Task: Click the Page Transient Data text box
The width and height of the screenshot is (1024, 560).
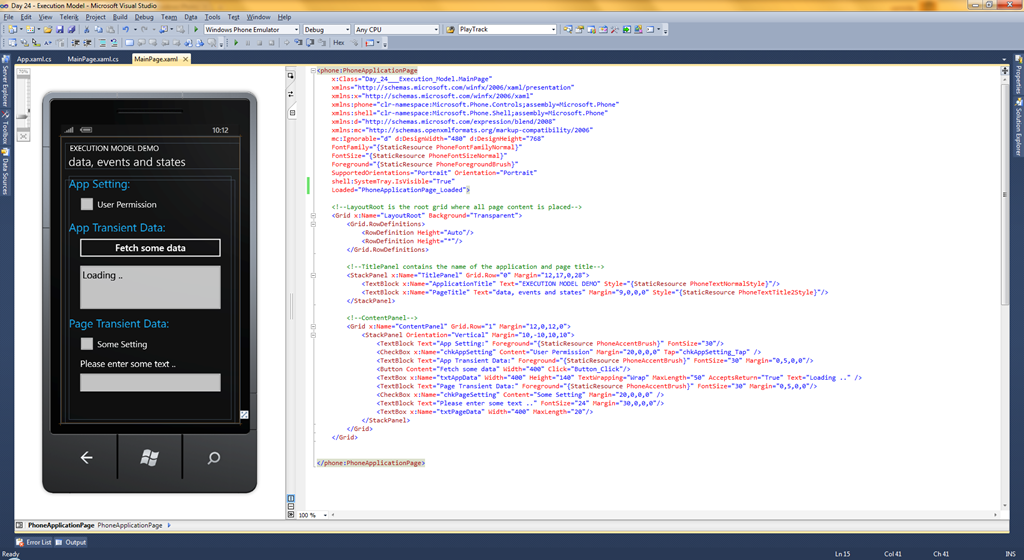Action: (x=150, y=383)
